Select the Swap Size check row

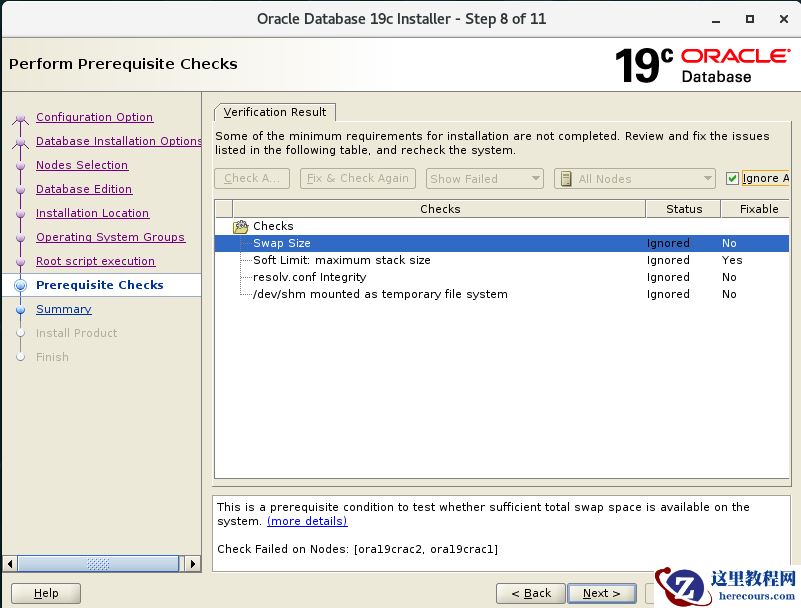(502, 243)
